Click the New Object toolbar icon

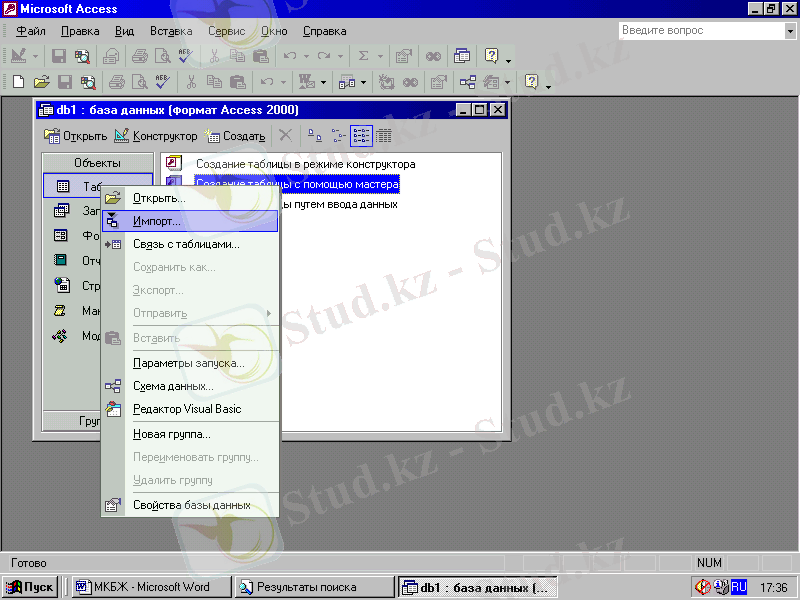(x=491, y=82)
